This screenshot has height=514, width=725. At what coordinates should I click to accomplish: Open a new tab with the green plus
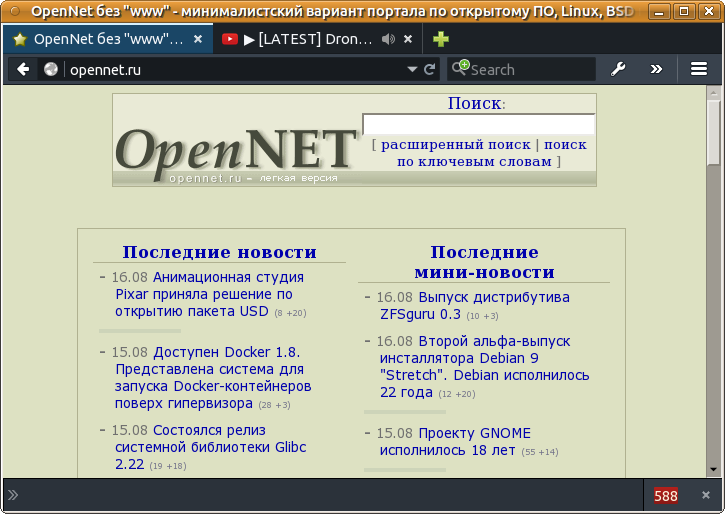441,39
